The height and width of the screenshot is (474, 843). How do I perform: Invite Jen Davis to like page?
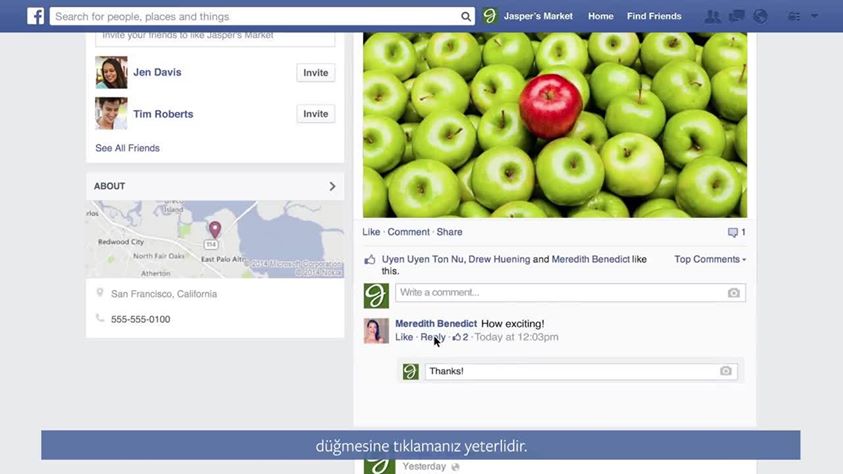[316, 73]
